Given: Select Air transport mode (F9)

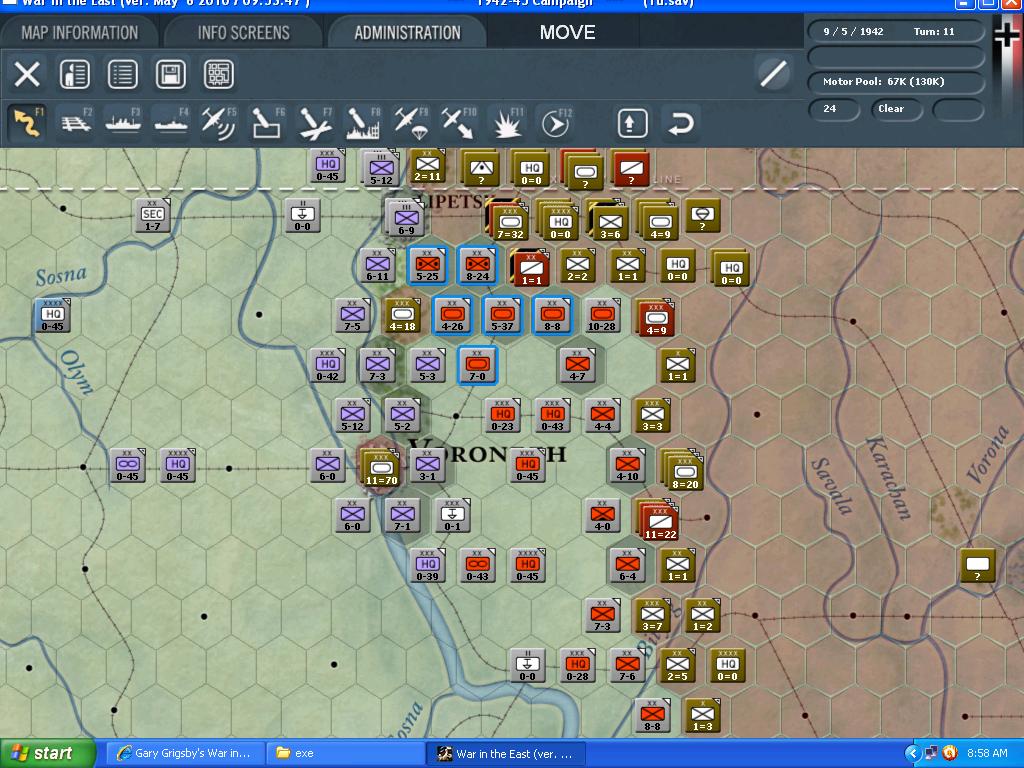Looking at the screenshot, I should [x=411, y=122].
